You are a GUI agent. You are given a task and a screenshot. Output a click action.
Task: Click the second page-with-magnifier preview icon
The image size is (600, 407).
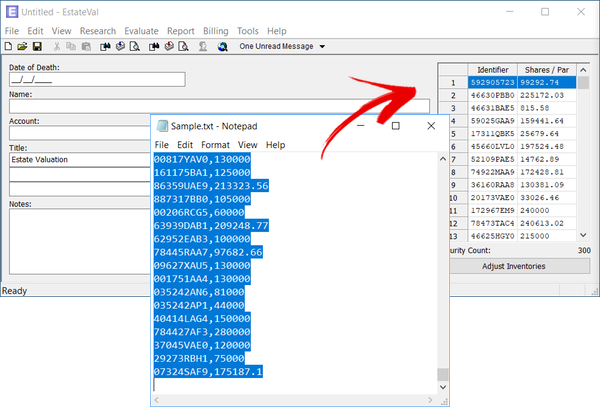tap(184, 46)
